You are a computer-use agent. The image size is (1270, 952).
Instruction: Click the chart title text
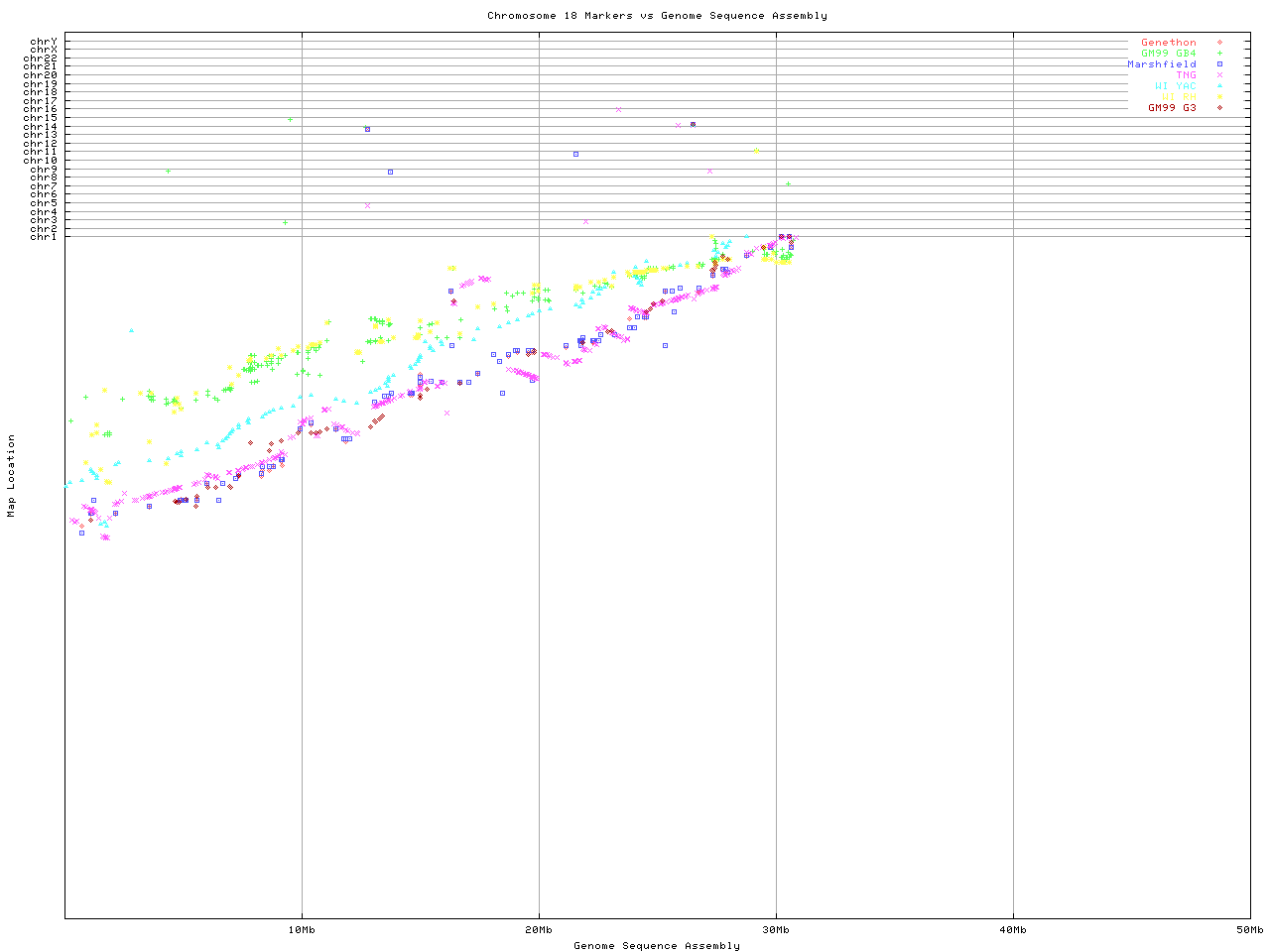657,16
